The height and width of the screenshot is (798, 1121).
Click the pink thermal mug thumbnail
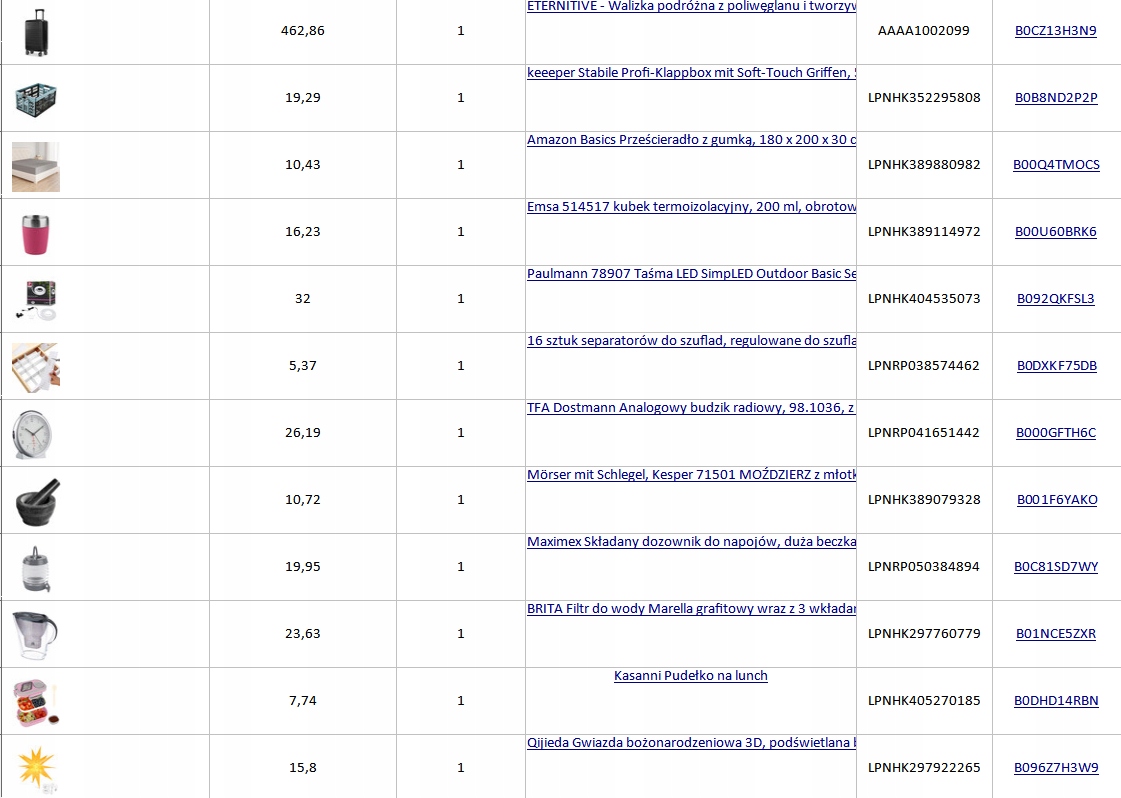pos(36,234)
